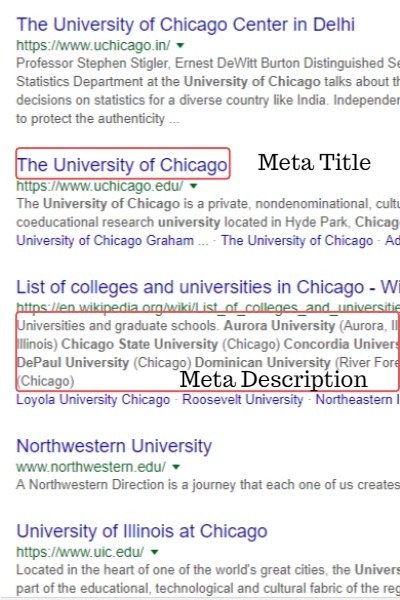Screen dimensions: 400x600
Task: Open List of colleges and universities in Chicago
Action: point(208,287)
